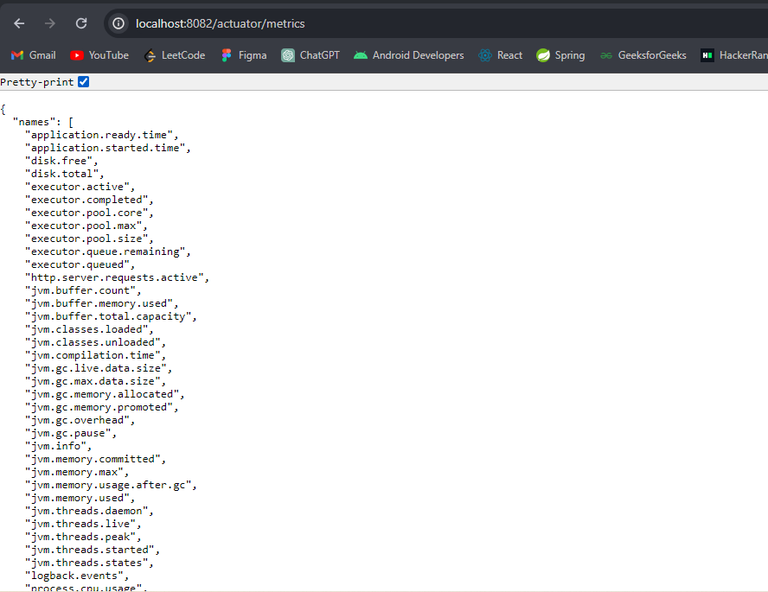Viewport: 768px width, 592px height.
Task: Click "jvm.buffer.count" metric name
Action: pyautogui.click(x=80, y=291)
